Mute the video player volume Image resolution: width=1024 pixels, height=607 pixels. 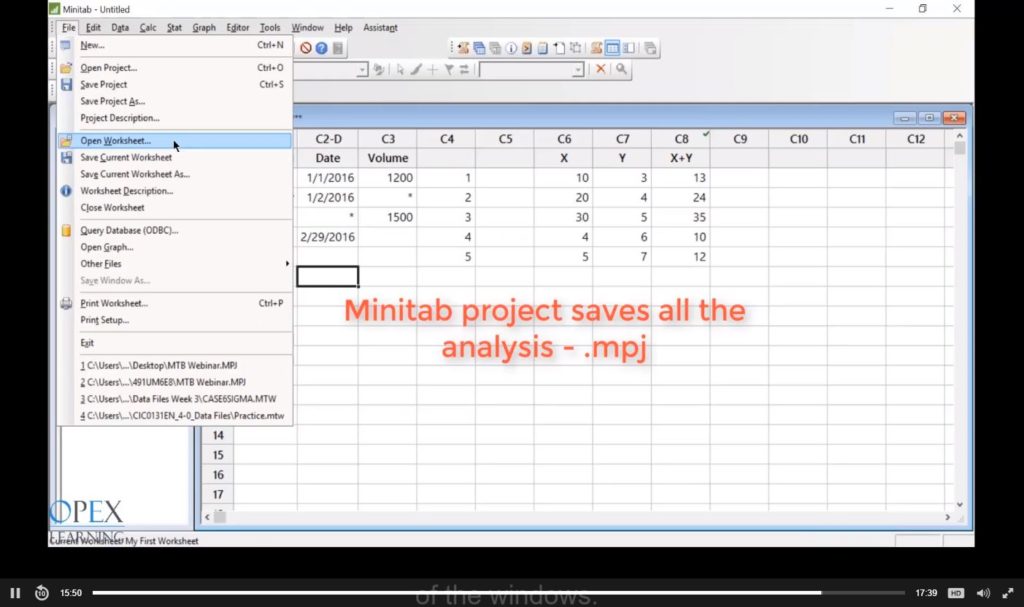[x=982, y=592]
